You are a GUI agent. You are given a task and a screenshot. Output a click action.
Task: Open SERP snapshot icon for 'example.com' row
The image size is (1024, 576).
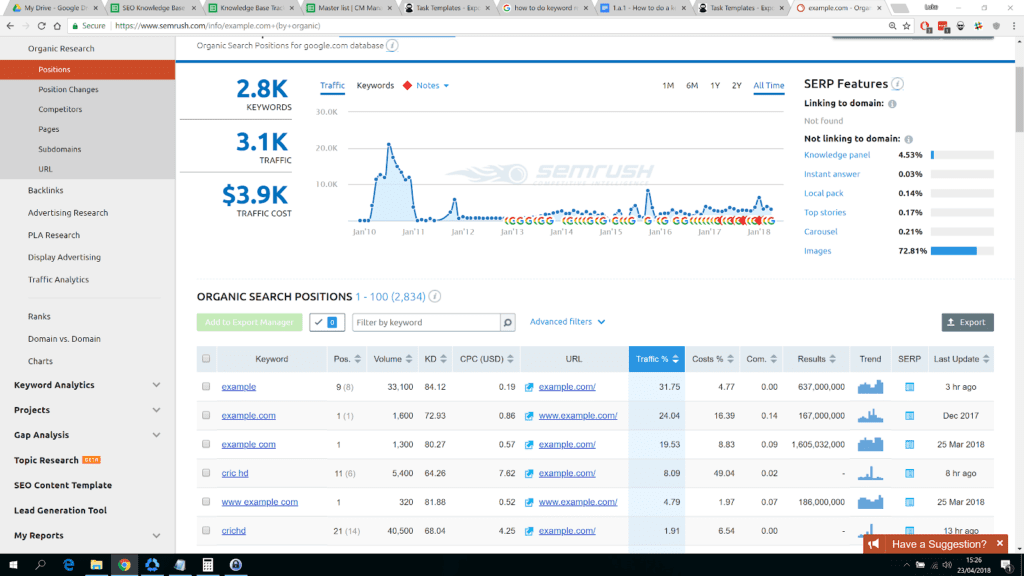pyautogui.click(x=909, y=416)
